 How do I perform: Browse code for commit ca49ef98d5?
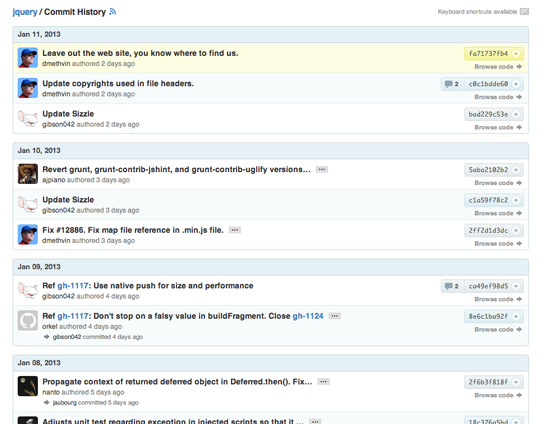[x=498, y=299]
